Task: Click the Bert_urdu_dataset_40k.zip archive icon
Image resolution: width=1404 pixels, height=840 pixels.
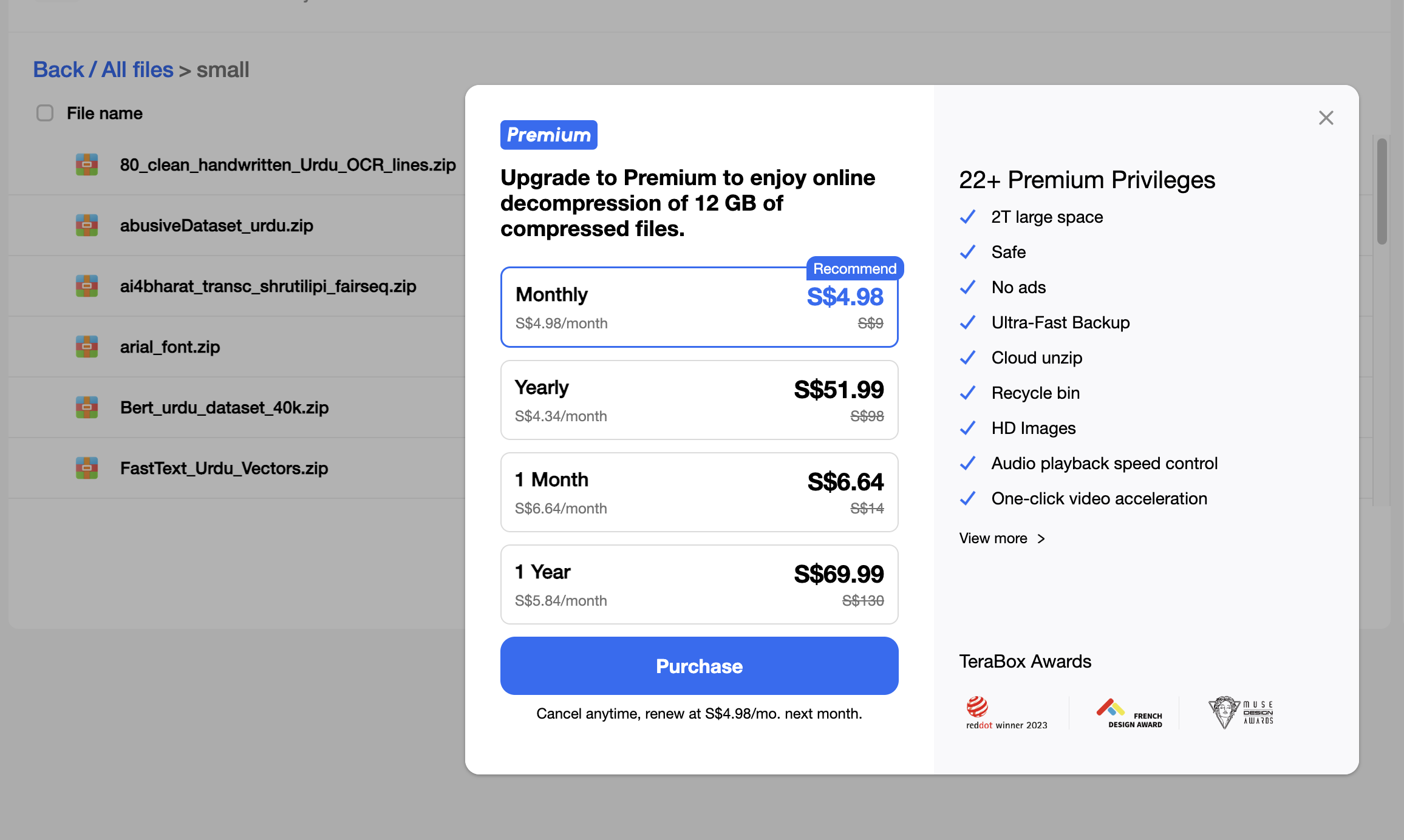Action: pyautogui.click(x=87, y=407)
